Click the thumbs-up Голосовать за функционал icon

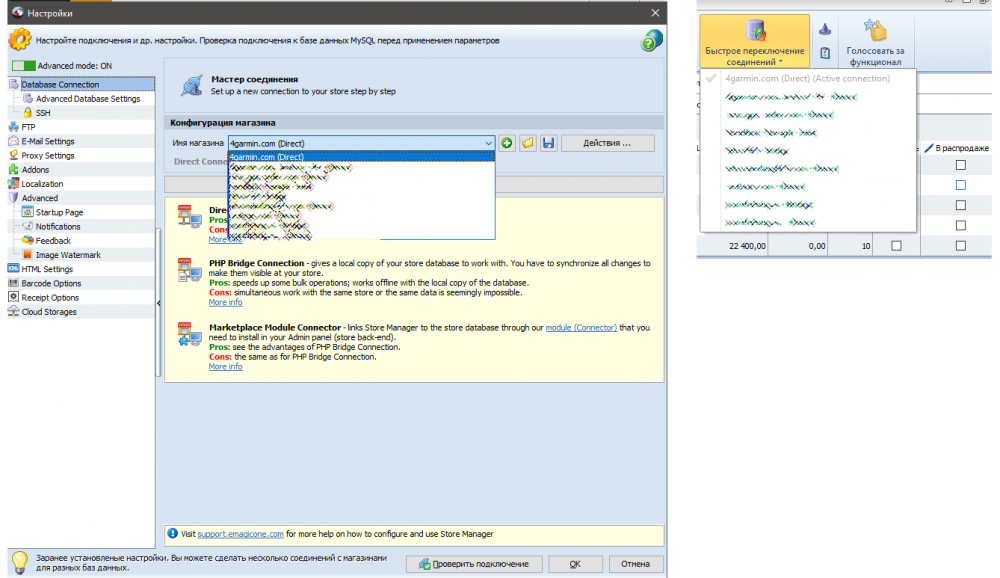click(x=876, y=31)
